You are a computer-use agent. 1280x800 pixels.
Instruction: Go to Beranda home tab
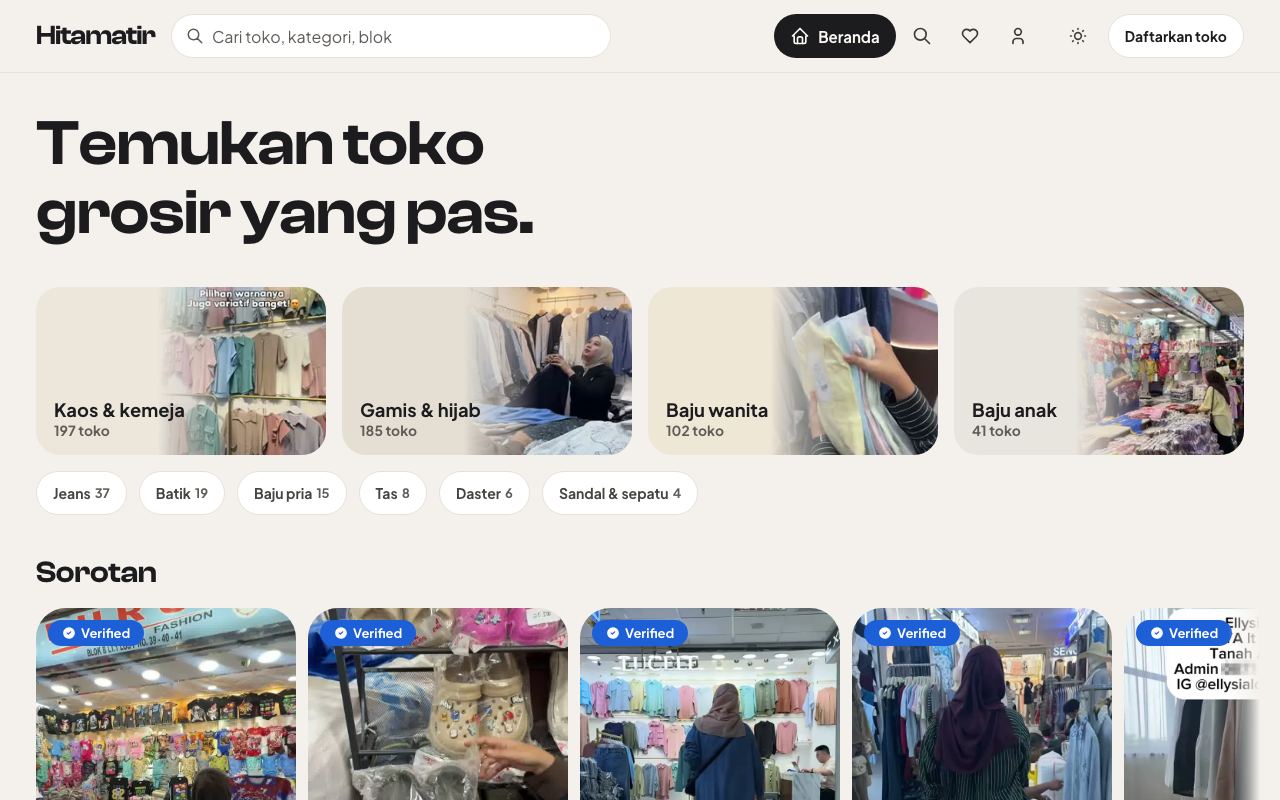[x=835, y=36]
